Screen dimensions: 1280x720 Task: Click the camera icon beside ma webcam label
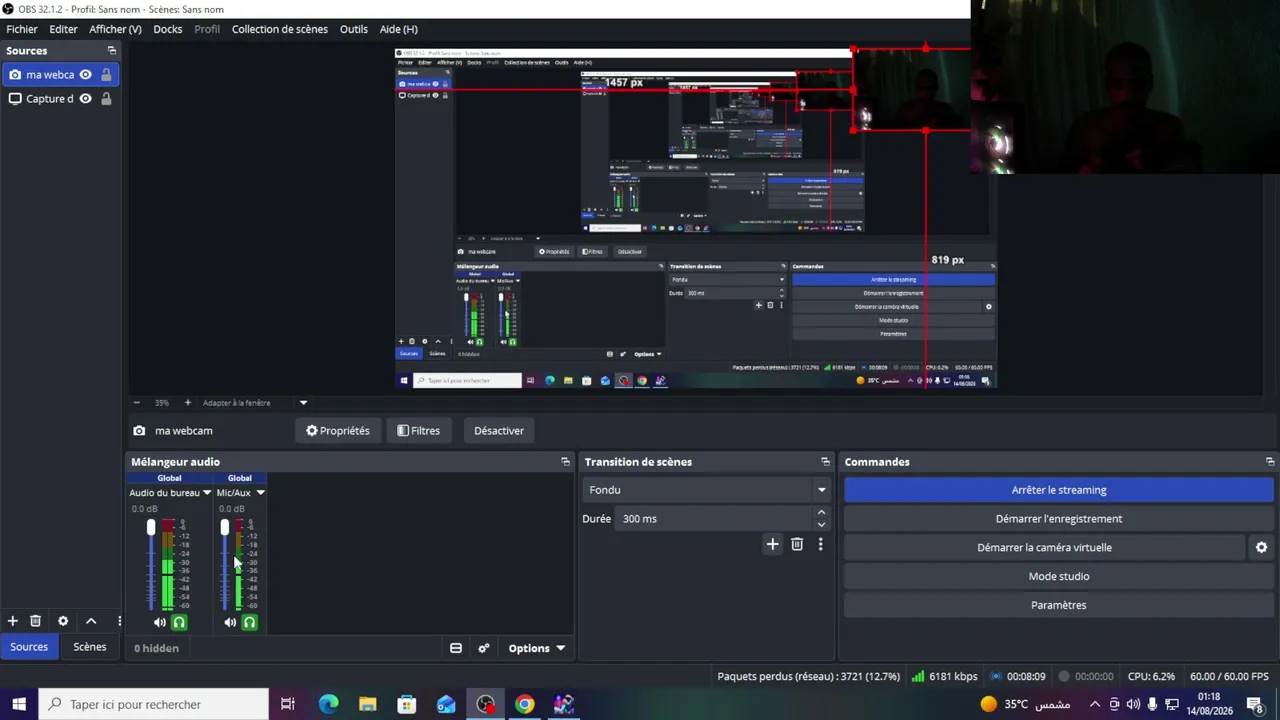pos(139,430)
